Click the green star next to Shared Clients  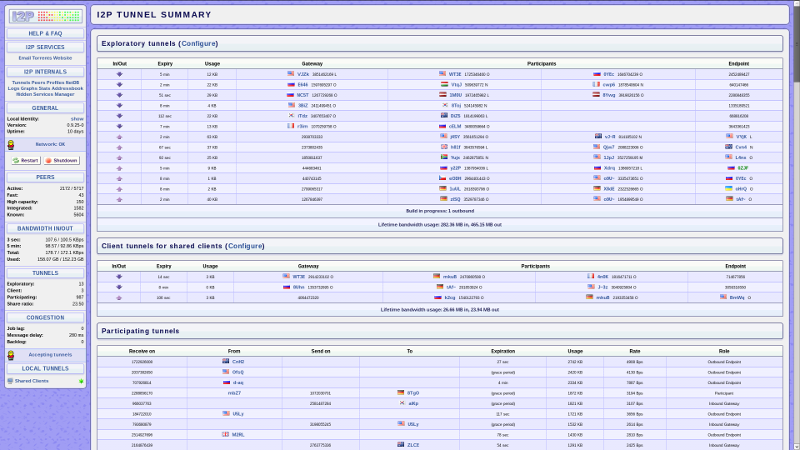[x=81, y=381]
